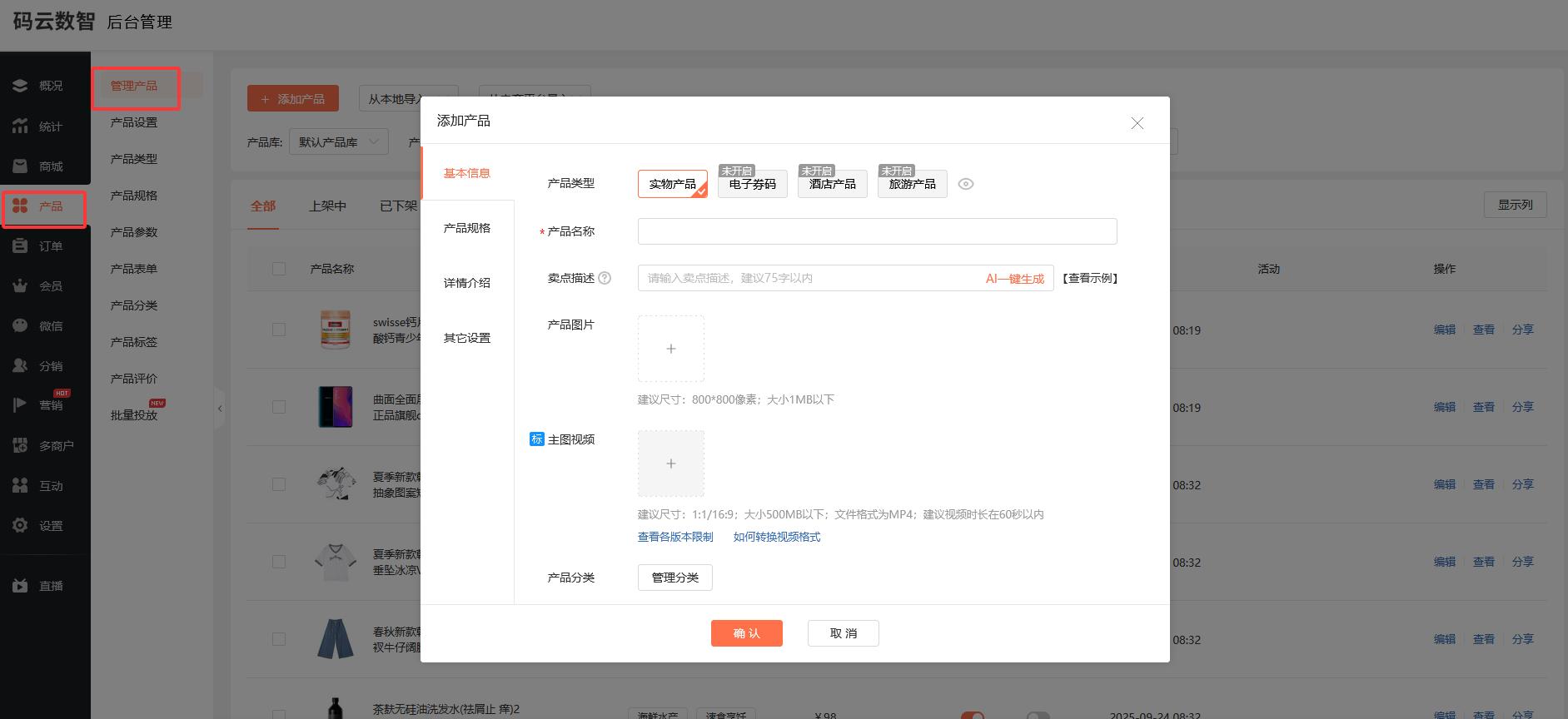Open the 查看示例 example link

pos(1090,278)
